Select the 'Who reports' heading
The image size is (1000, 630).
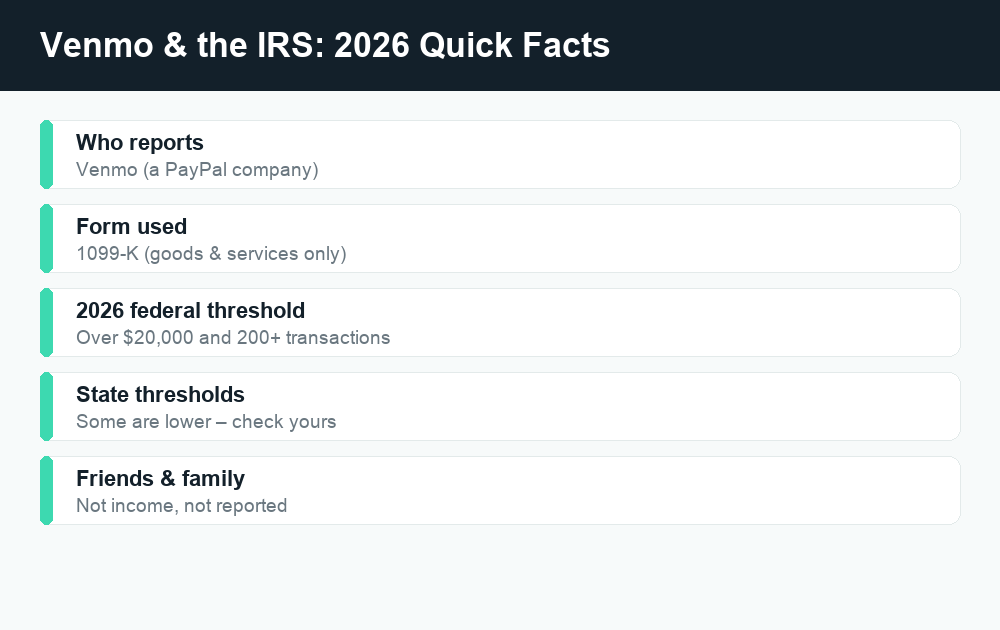[x=140, y=143]
